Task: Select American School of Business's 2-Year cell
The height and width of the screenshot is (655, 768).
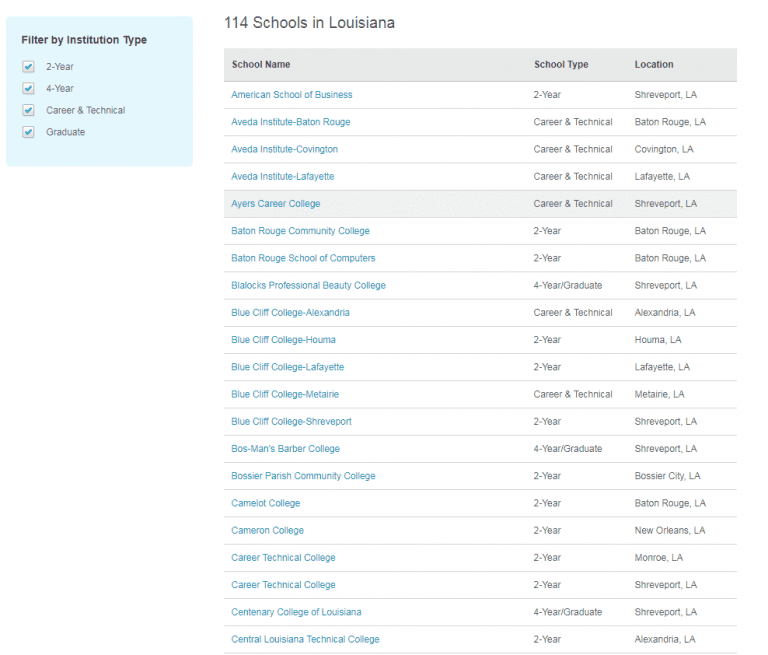Action: tap(547, 95)
